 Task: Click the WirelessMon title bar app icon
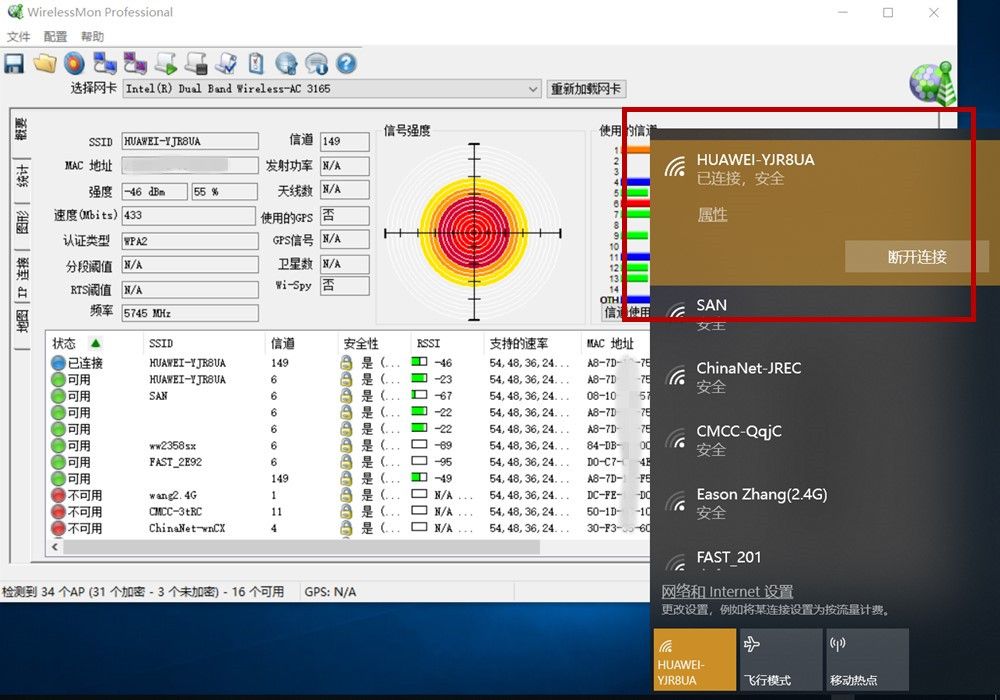point(15,11)
